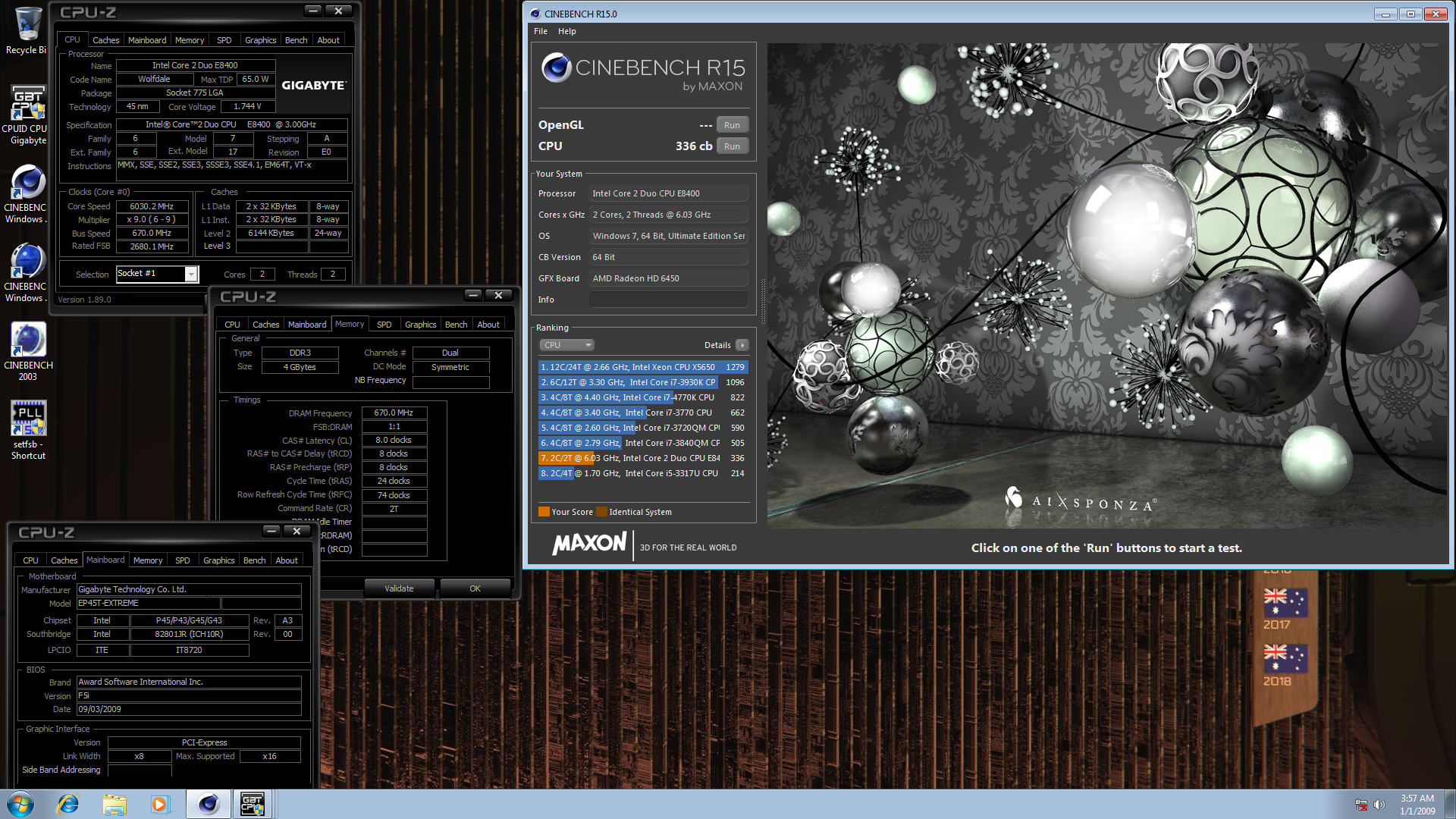Click the OK button in CPU-Z
This screenshot has height=819, width=1456.
coord(475,588)
